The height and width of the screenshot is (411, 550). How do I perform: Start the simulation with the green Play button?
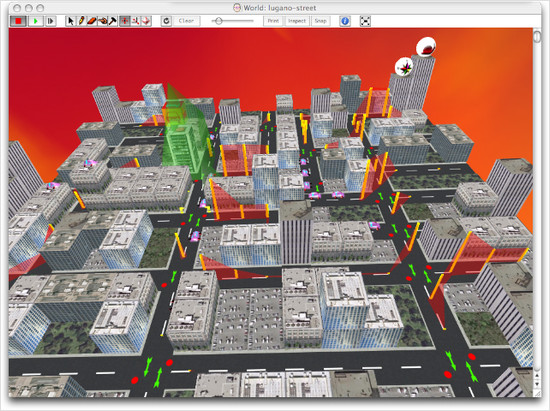[35, 21]
